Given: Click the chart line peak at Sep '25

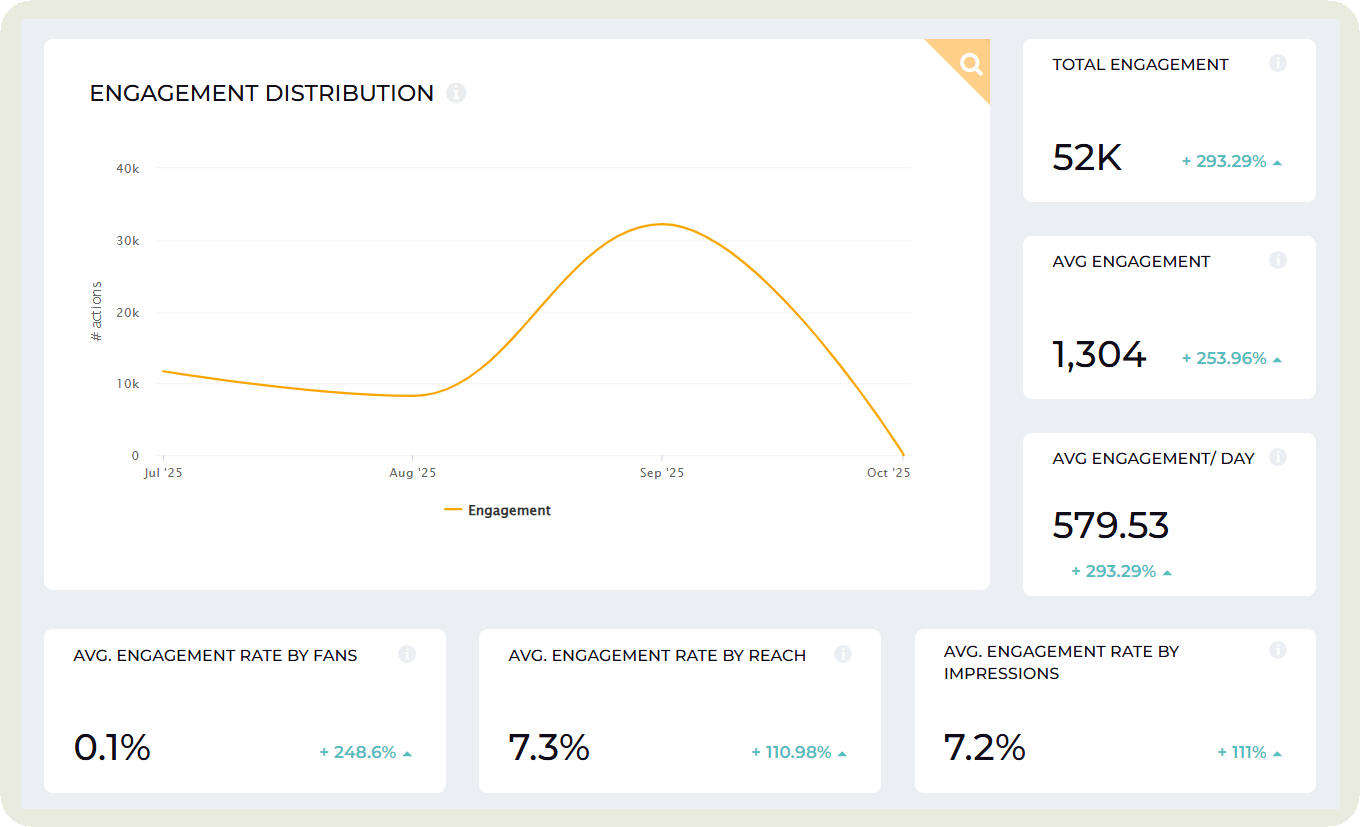Looking at the screenshot, I should 662,224.
